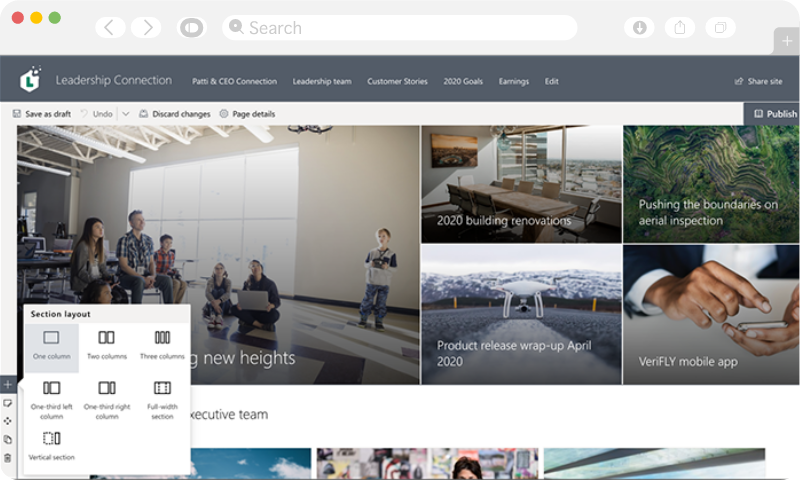Choose One-third right column layout
This screenshot has width=800, height=480.
pyautogui.click(x=106, y=396)
